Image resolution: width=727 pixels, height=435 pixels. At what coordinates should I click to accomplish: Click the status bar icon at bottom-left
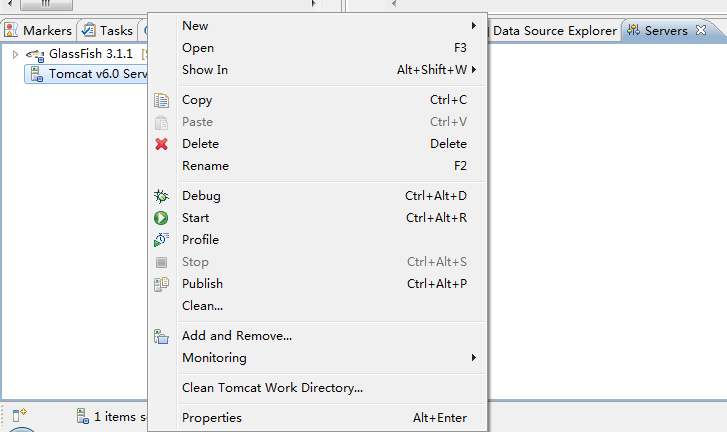pyautogui.click(x=19, y=415)
